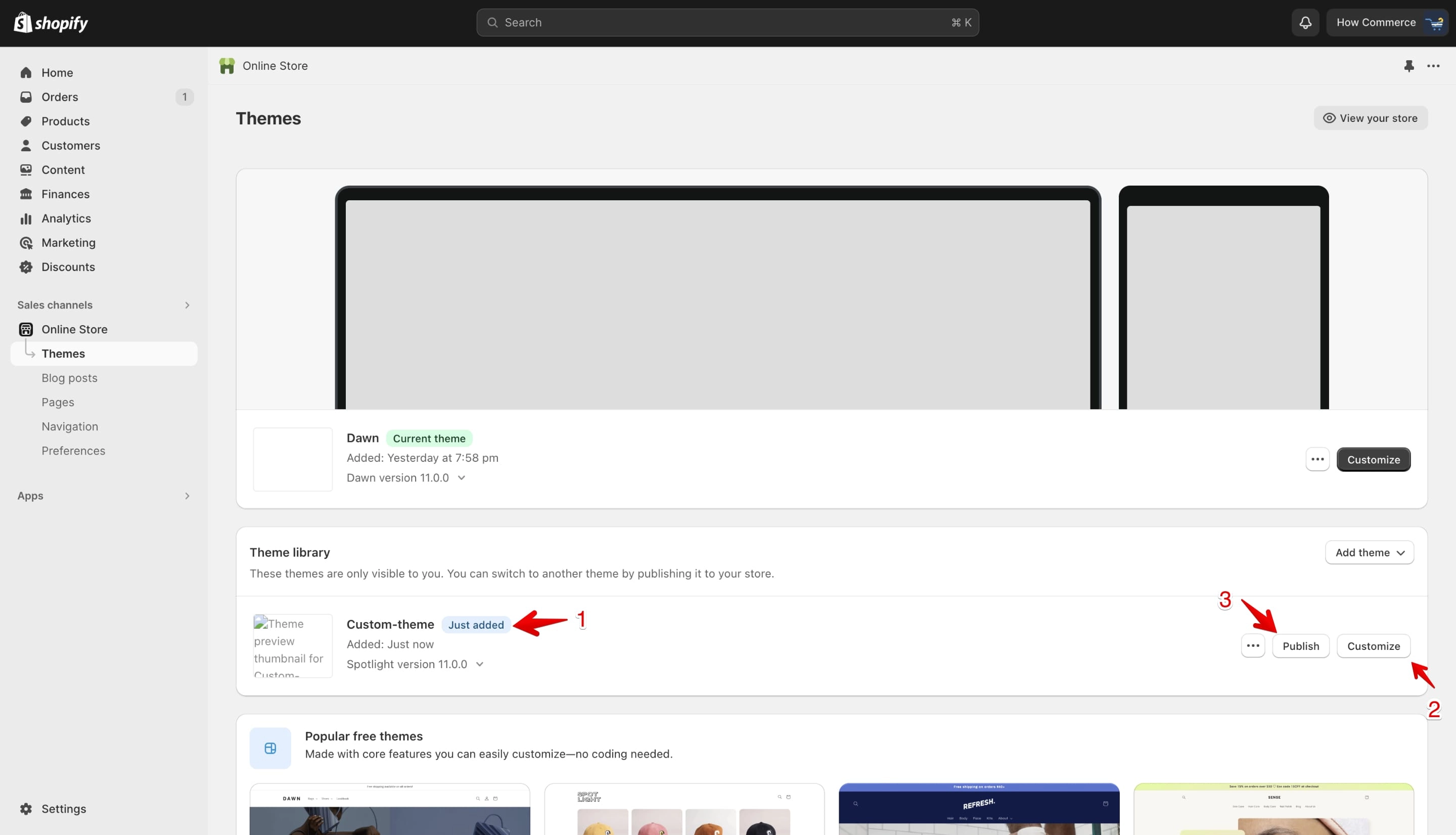Click the Theme library heading
Viewport: 1456px width, 835px height.
pyautogui.click(x=290, y=552)
